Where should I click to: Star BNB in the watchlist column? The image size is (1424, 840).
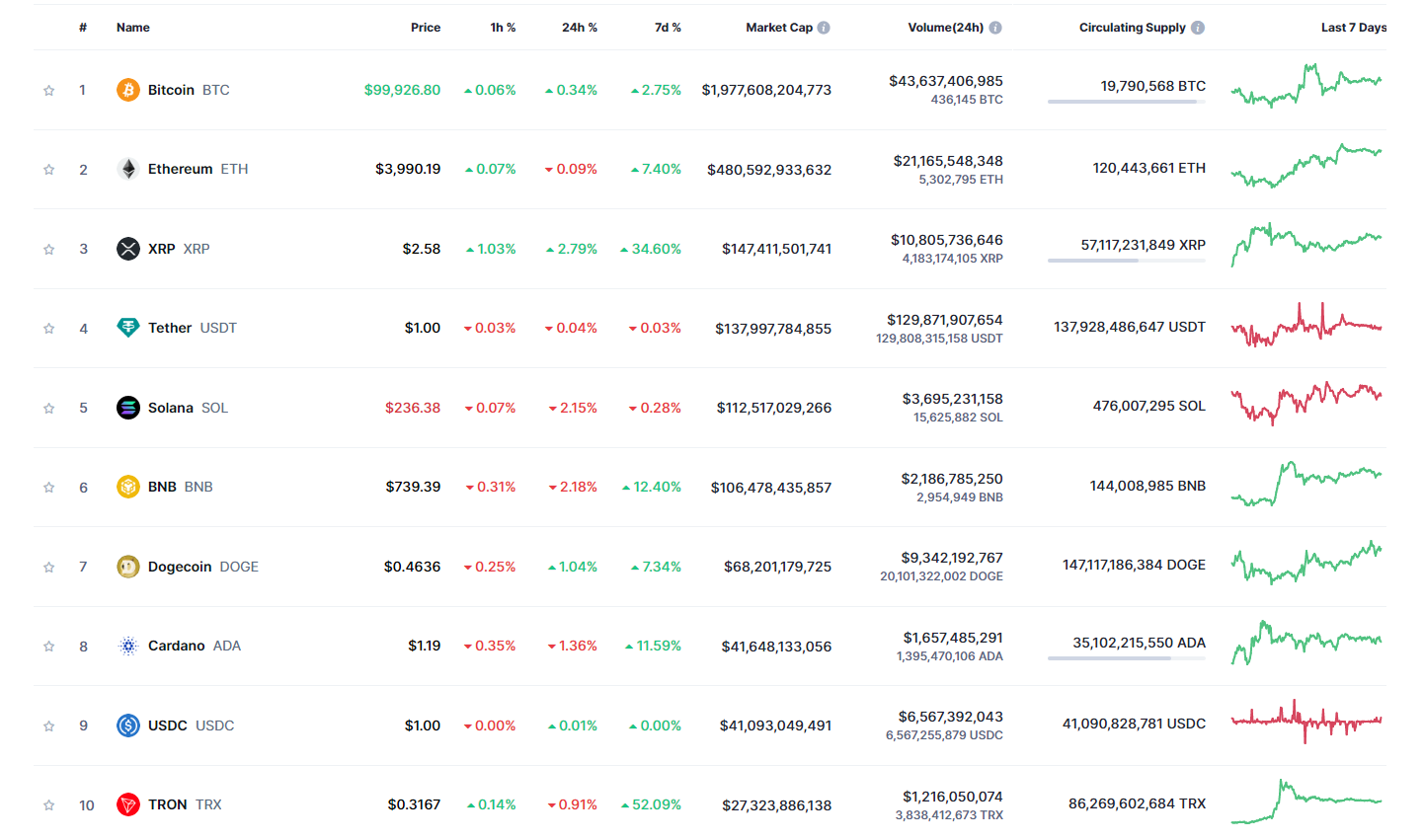[48, 488]
